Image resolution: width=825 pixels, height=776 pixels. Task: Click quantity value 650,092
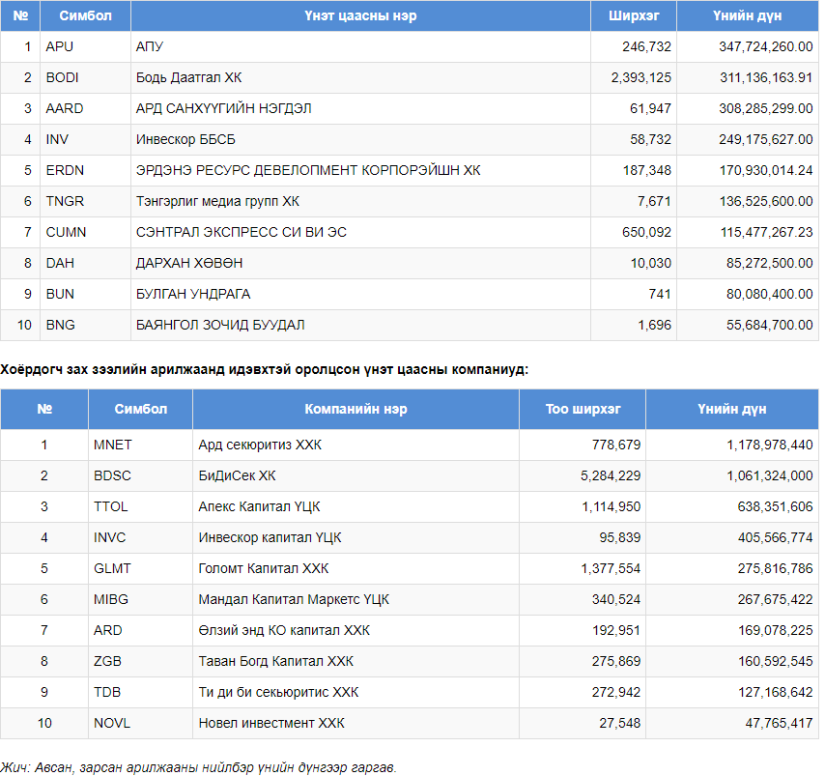(x=647, y=233)
